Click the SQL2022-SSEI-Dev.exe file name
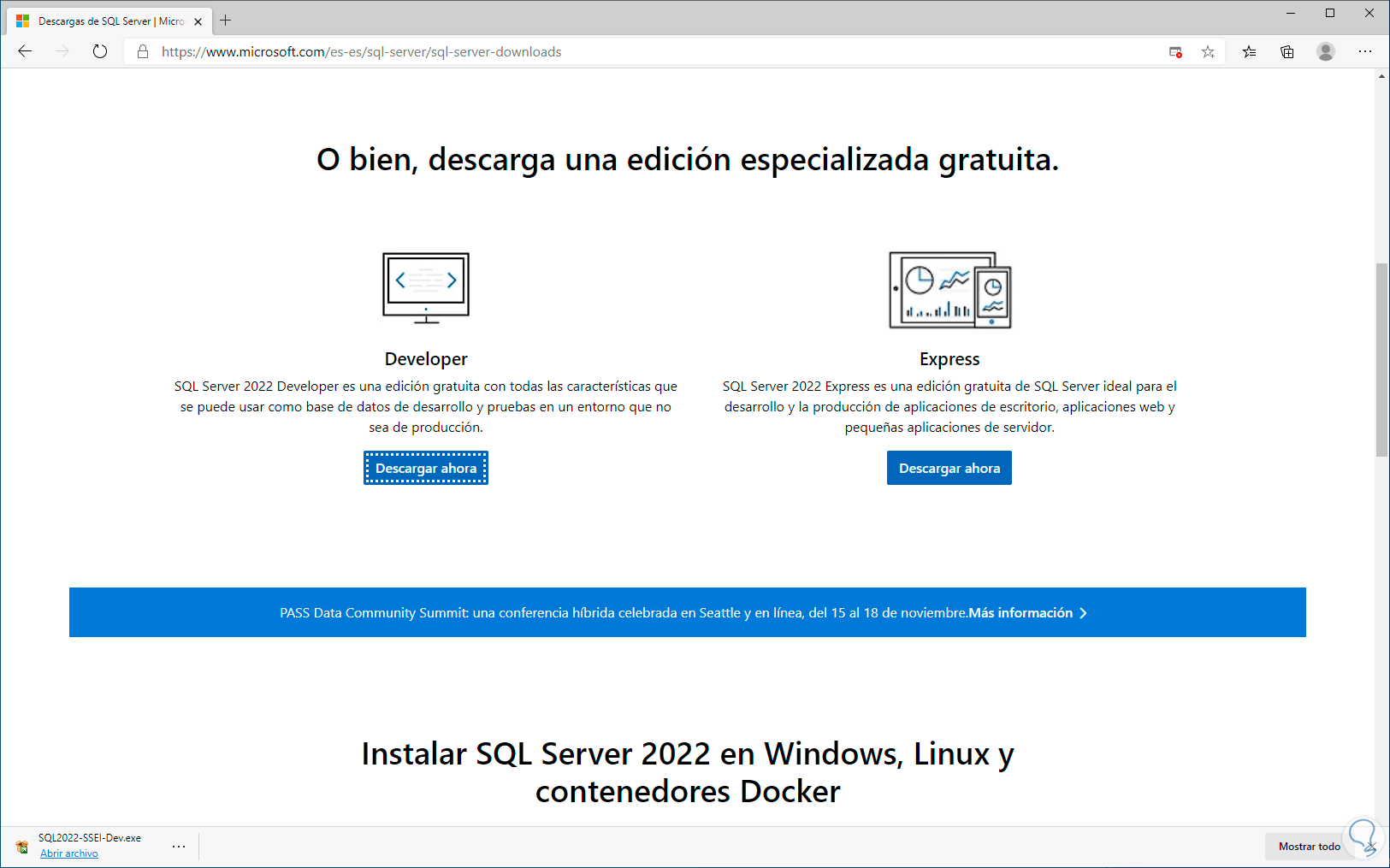This screenshot has height=868, width=1390. 90,838
